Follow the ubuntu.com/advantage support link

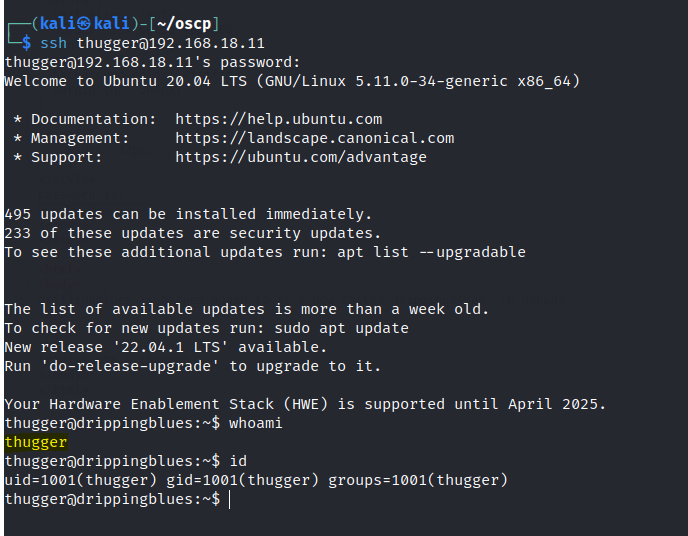coord(300,157)
